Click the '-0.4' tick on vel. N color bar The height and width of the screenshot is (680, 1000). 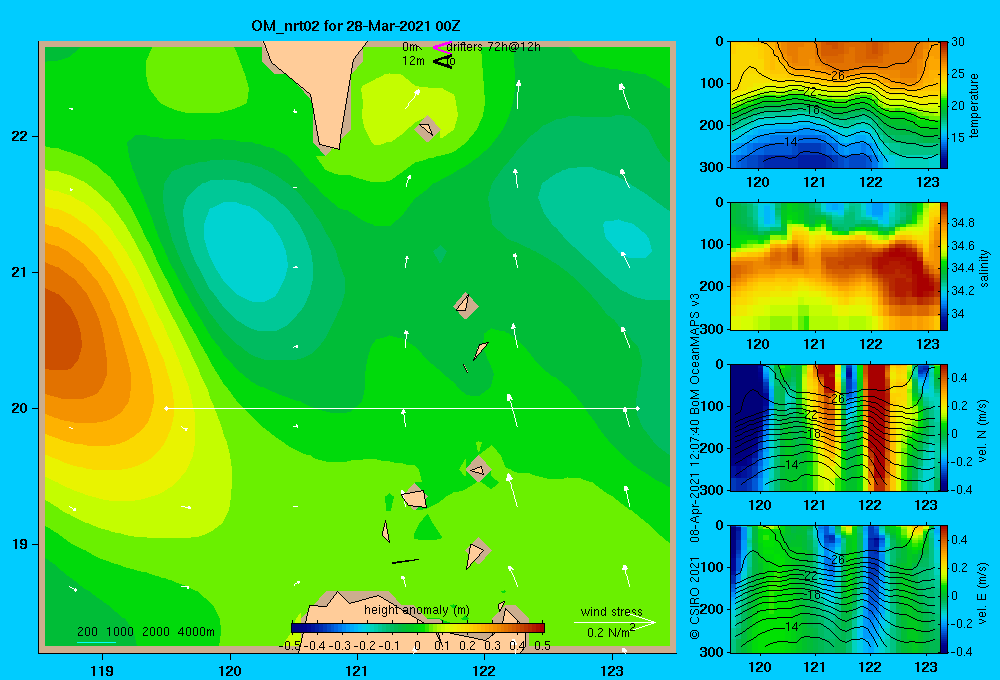pyautogui.click(x=961, y=490)
